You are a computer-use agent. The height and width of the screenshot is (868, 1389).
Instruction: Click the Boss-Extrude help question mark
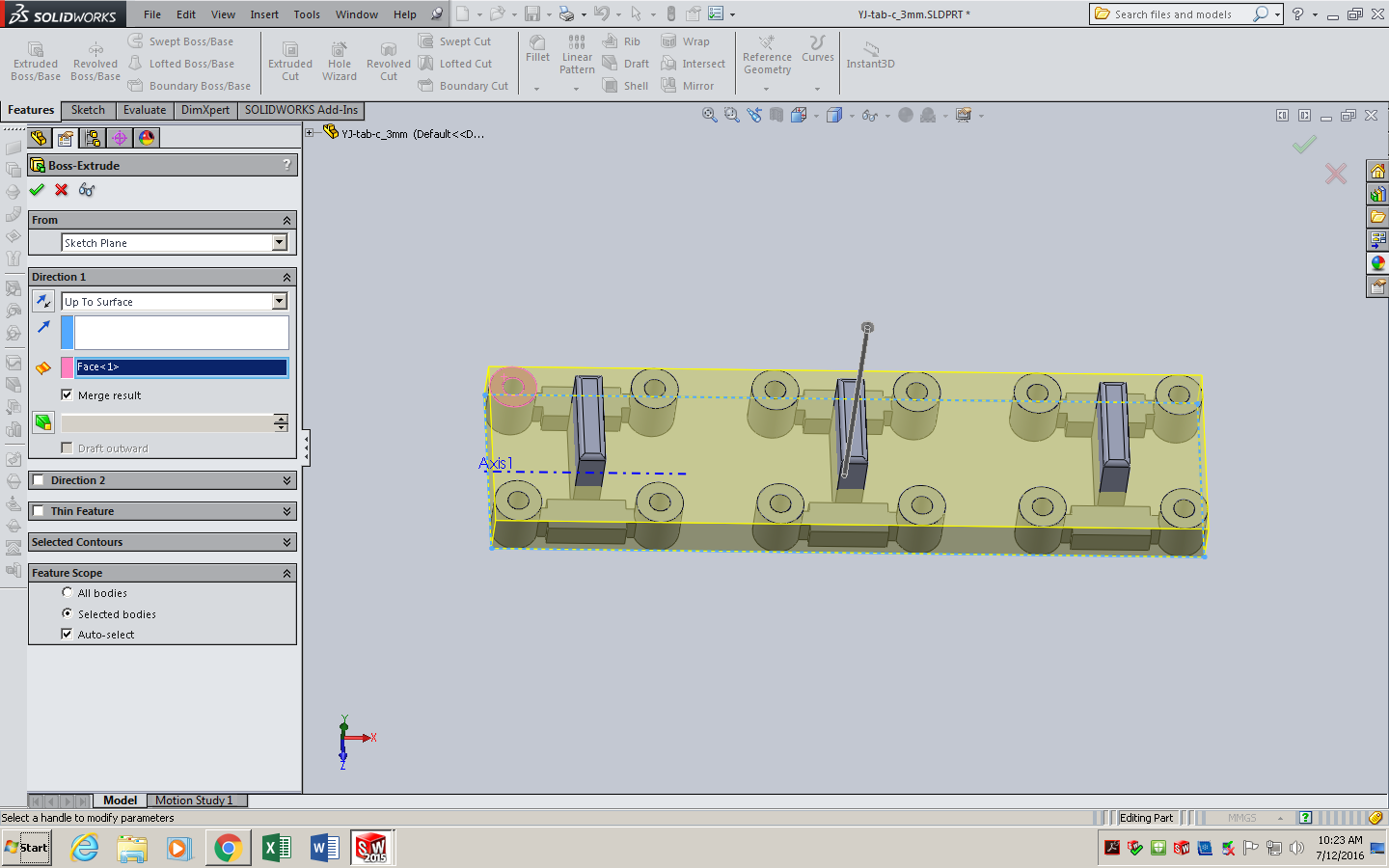[286, 165]
